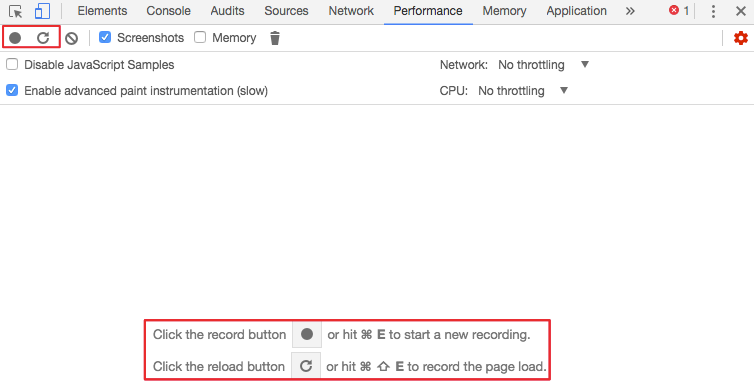Click the red error count badge
754x387 pixels.
679,11
